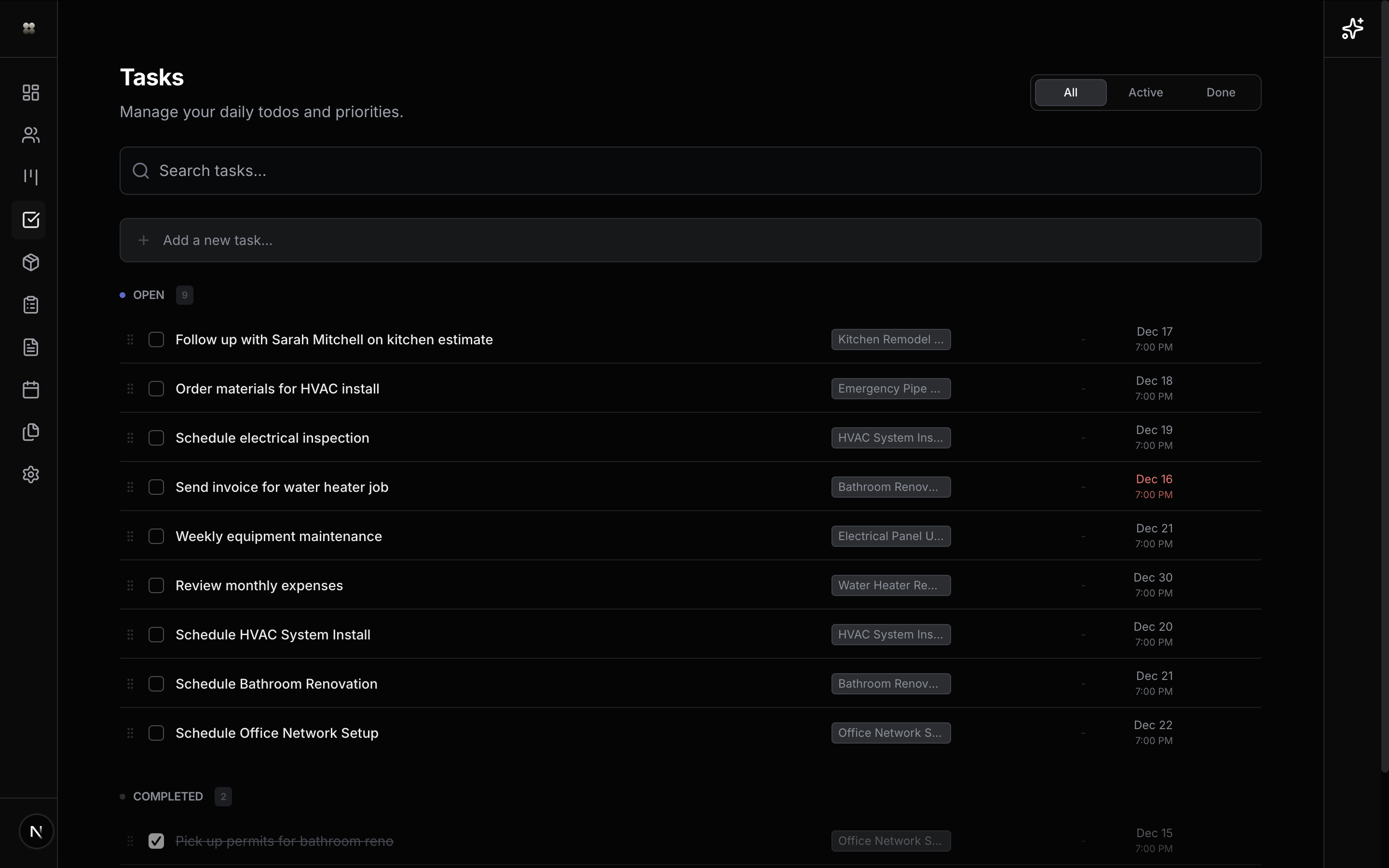Open the documents icon in the sidebar

[29, 346]
